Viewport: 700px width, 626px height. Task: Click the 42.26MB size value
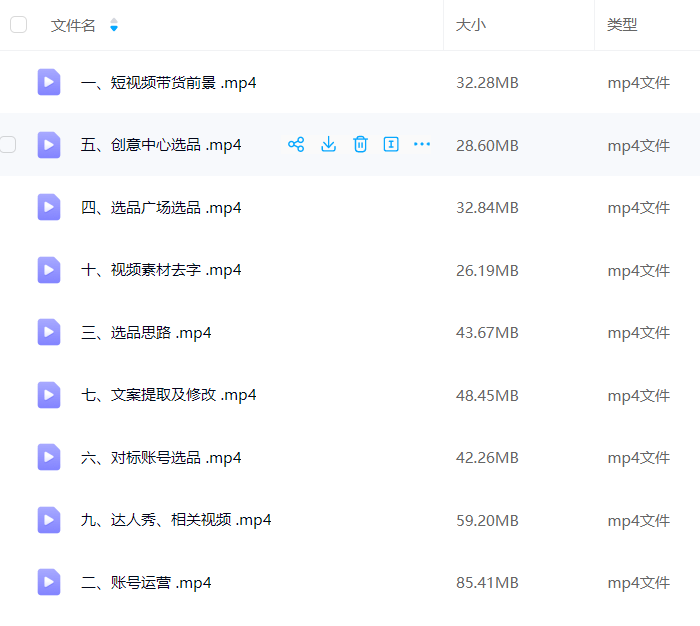point(487,458)
